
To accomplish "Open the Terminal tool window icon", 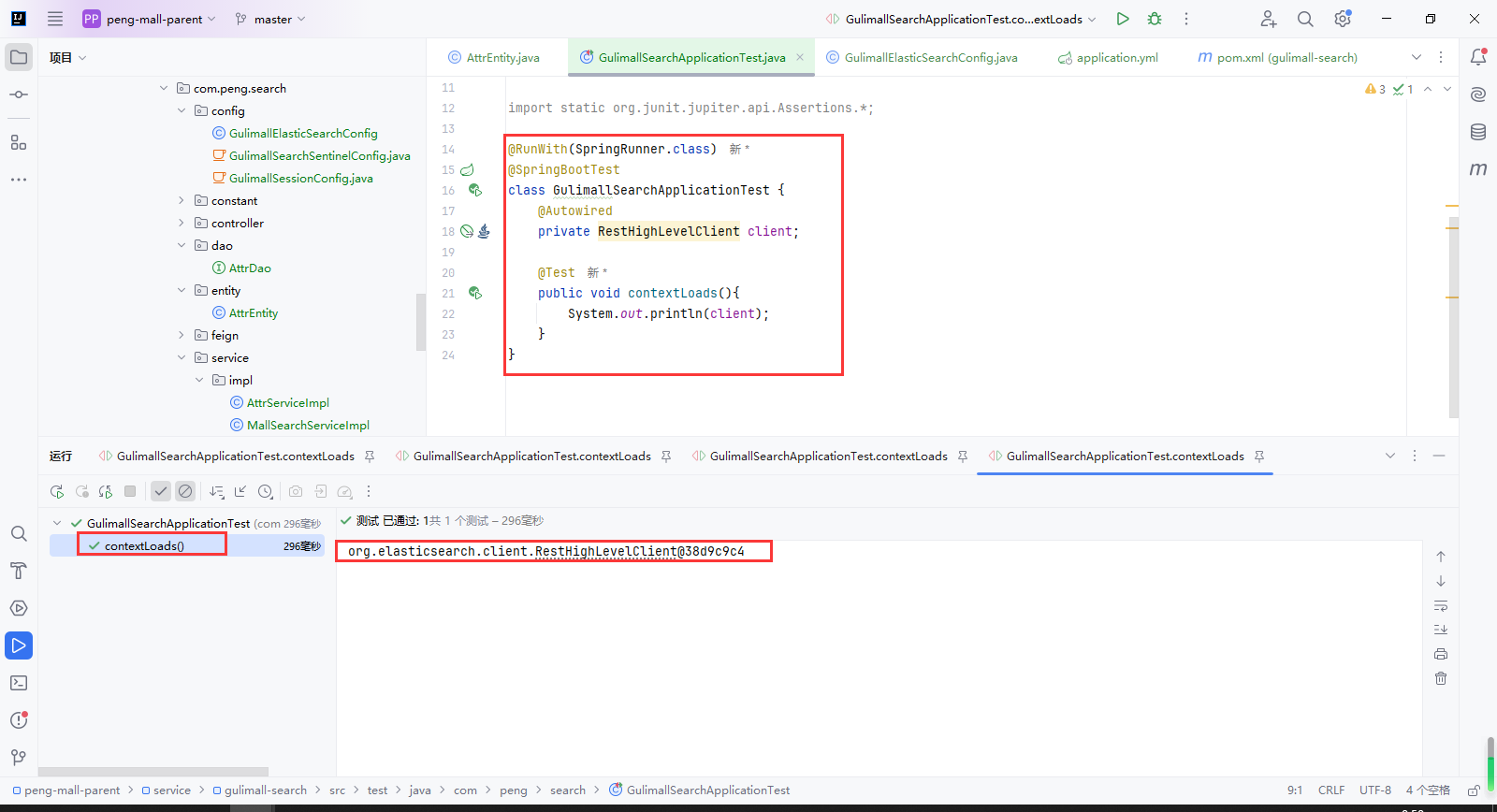I will pos(19,683).
